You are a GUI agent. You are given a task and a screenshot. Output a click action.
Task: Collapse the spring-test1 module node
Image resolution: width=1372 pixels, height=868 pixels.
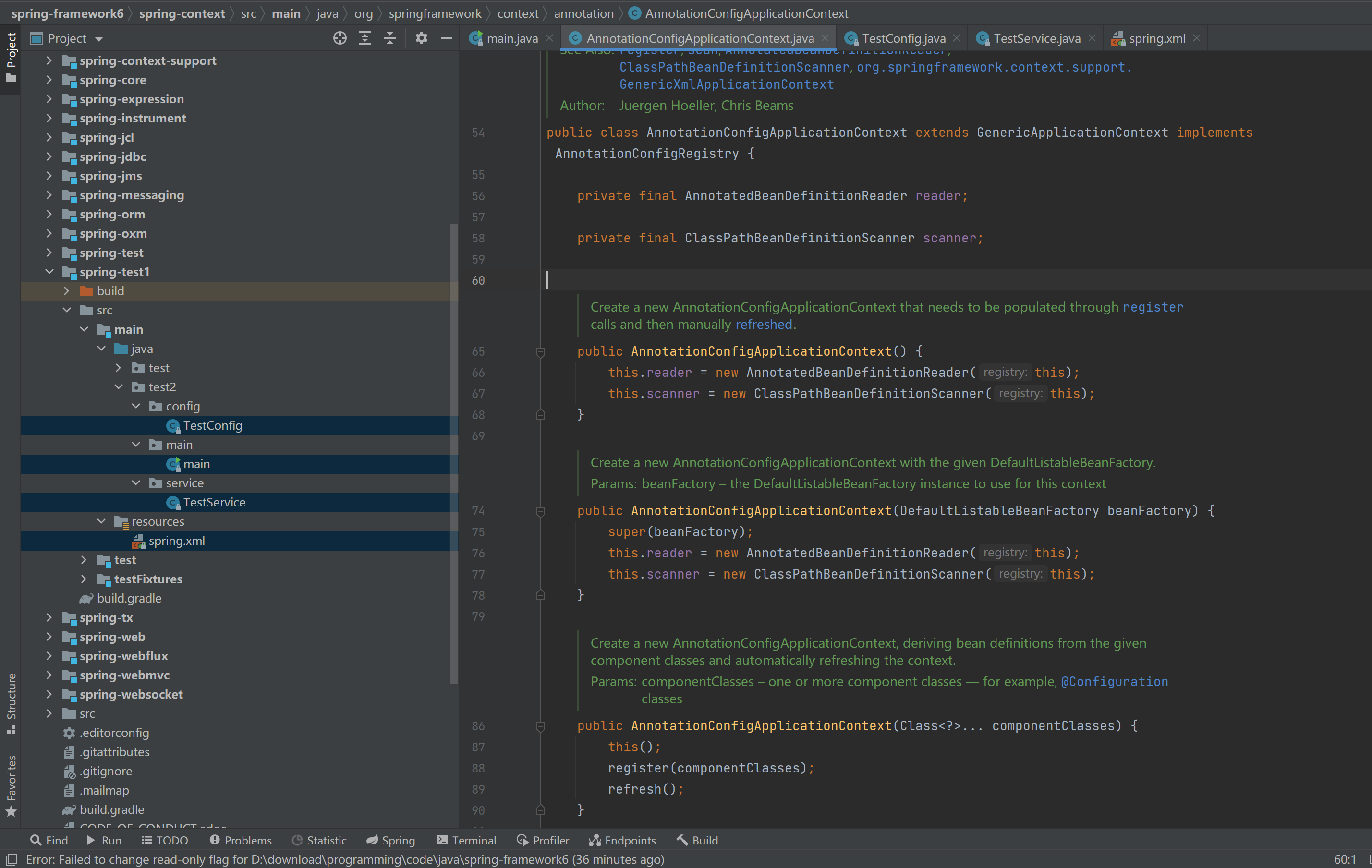click(49, 272)
